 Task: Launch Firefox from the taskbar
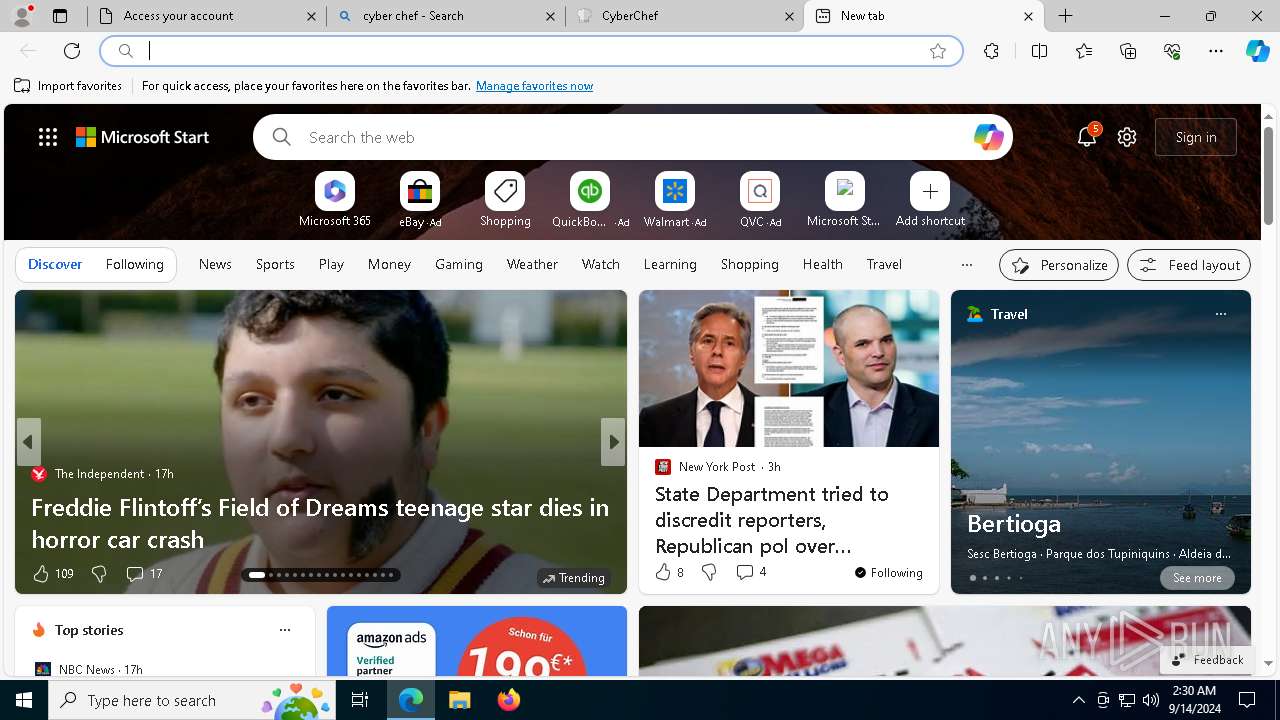[x=509, y=700]
